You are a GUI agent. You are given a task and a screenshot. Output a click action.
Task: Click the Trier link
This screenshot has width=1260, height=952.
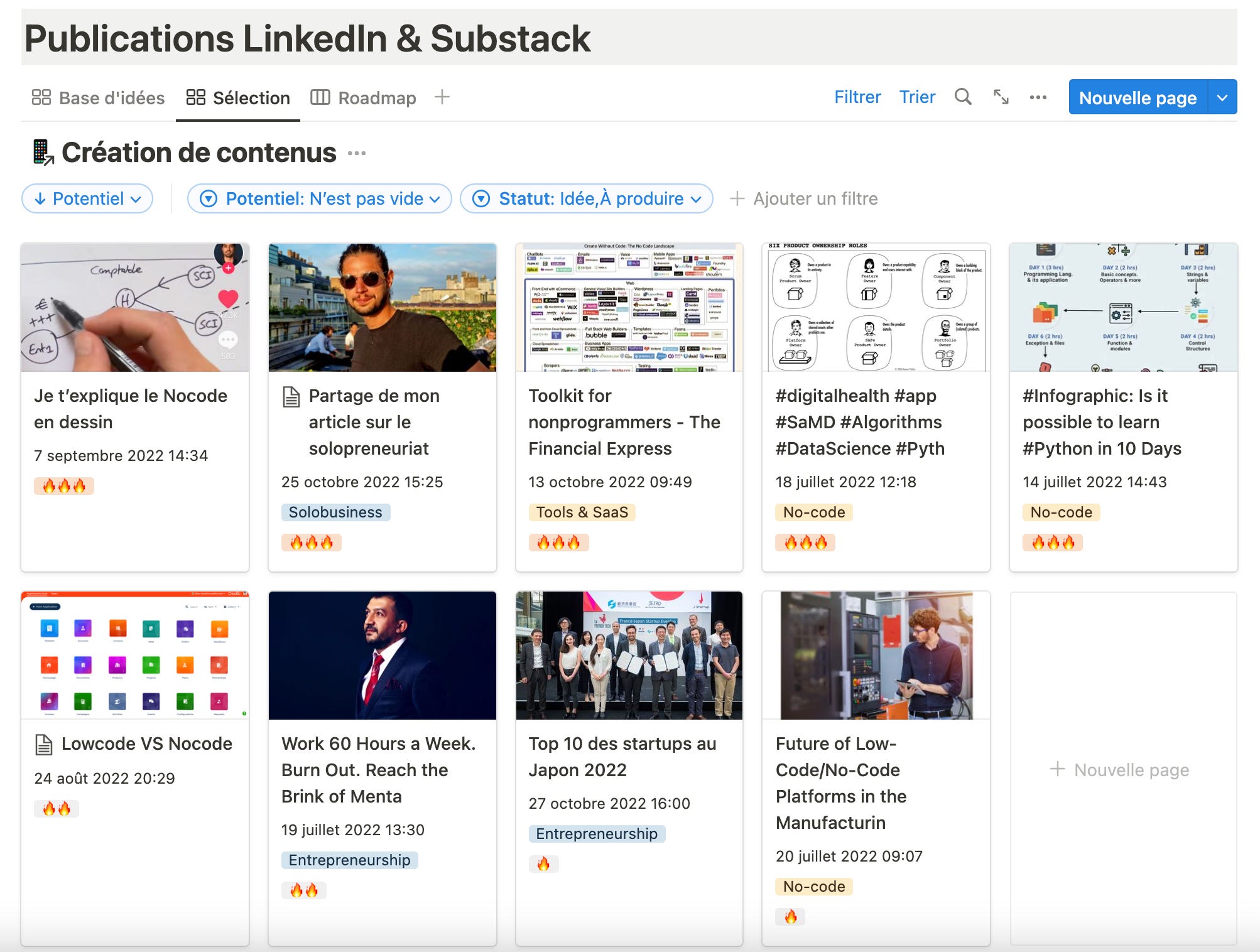tap(916, 97)
